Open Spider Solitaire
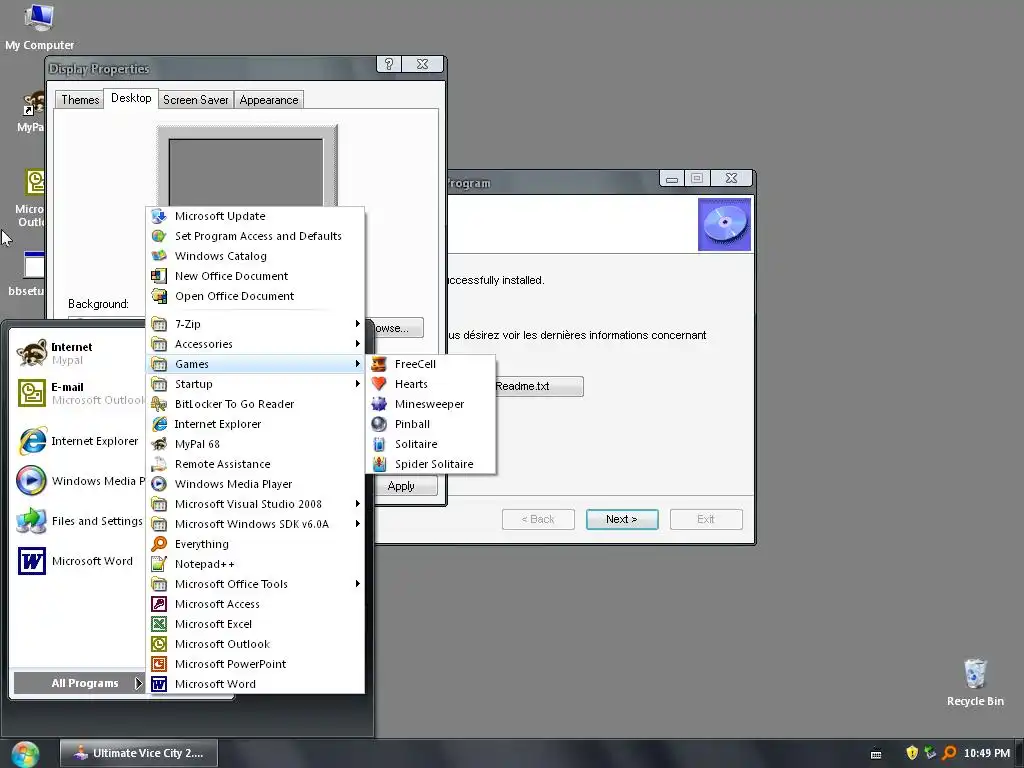 tap(431, 464)
